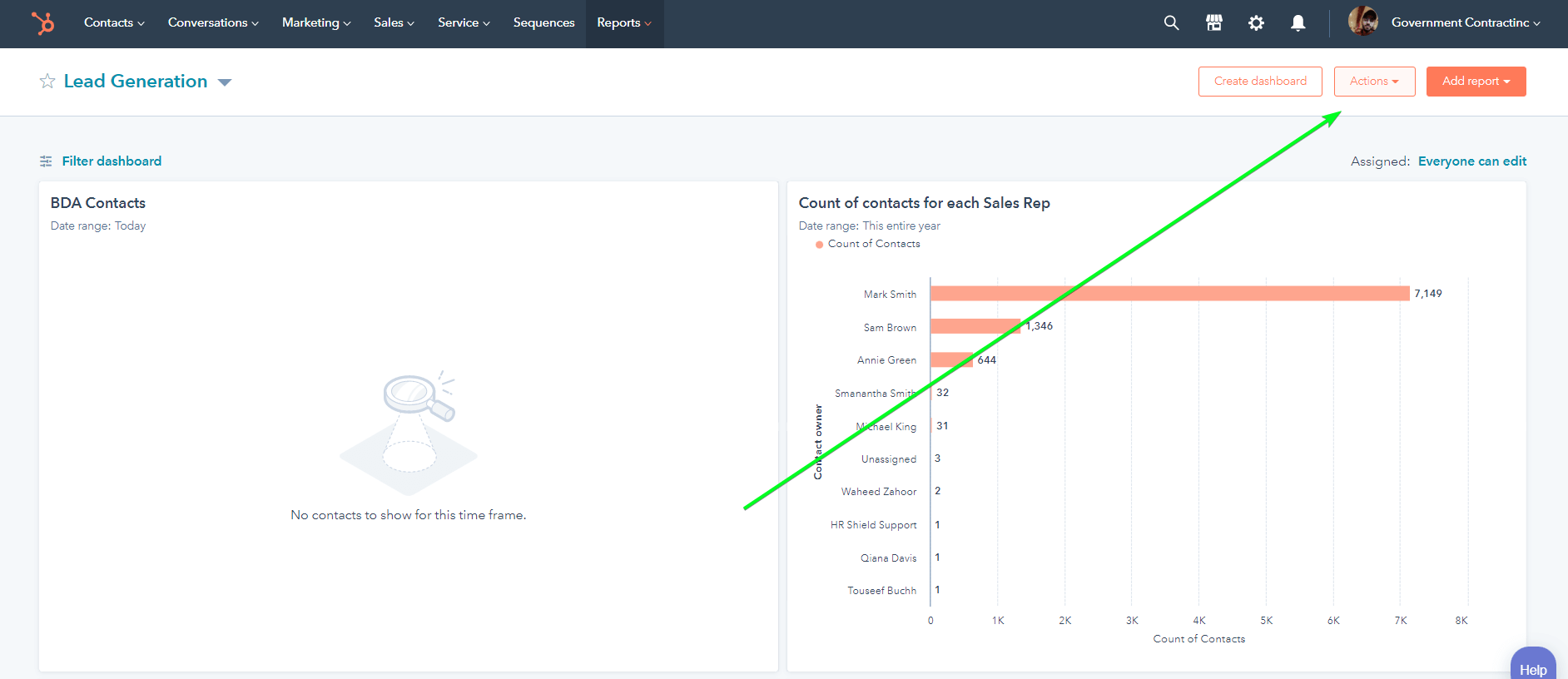This screenshot has height=679, width=1568.
Task: Open the Marketing menu
Action: (x=316, y=22)
